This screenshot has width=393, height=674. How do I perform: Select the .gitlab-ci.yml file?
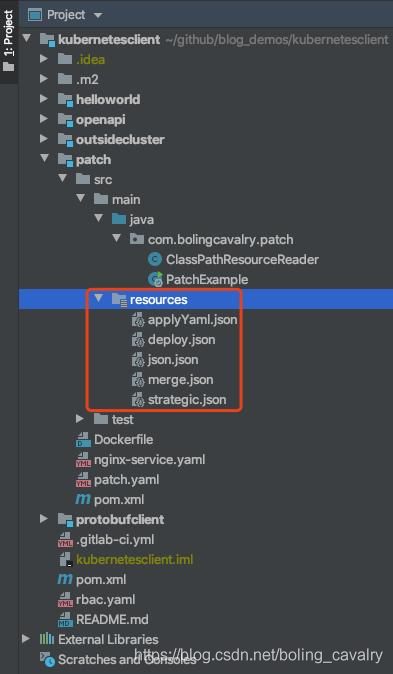click(115, 539)
